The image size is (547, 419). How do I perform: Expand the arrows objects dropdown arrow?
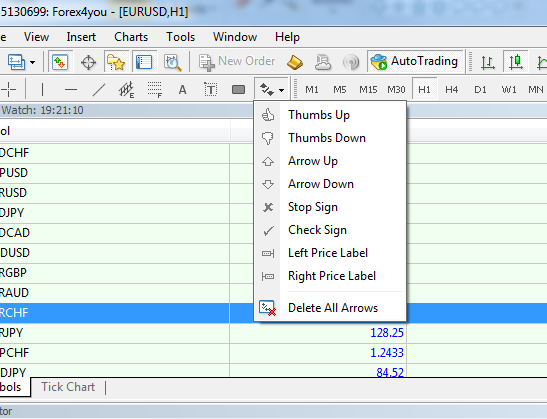pyautogui.click(x=281, y=90)
